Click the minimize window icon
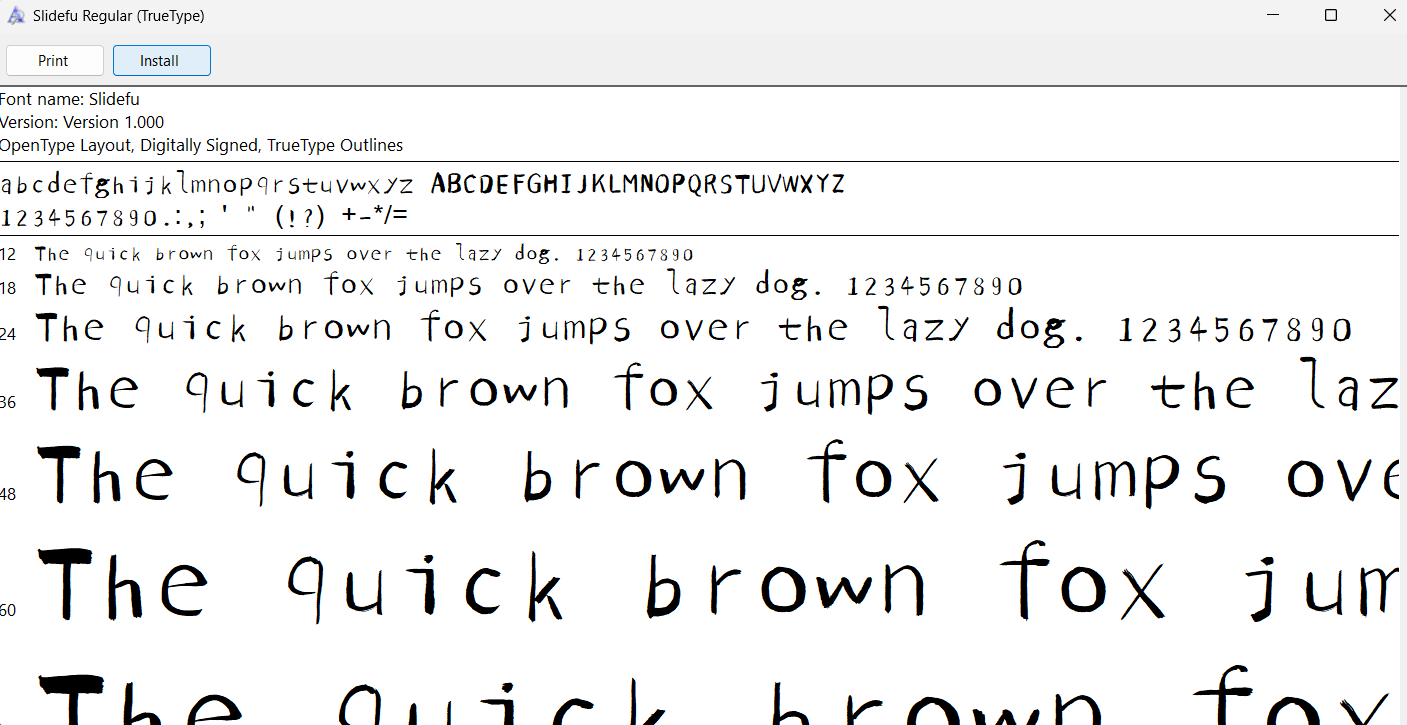This screenshot has width=1407, height=725. (x=1271, y=15)
